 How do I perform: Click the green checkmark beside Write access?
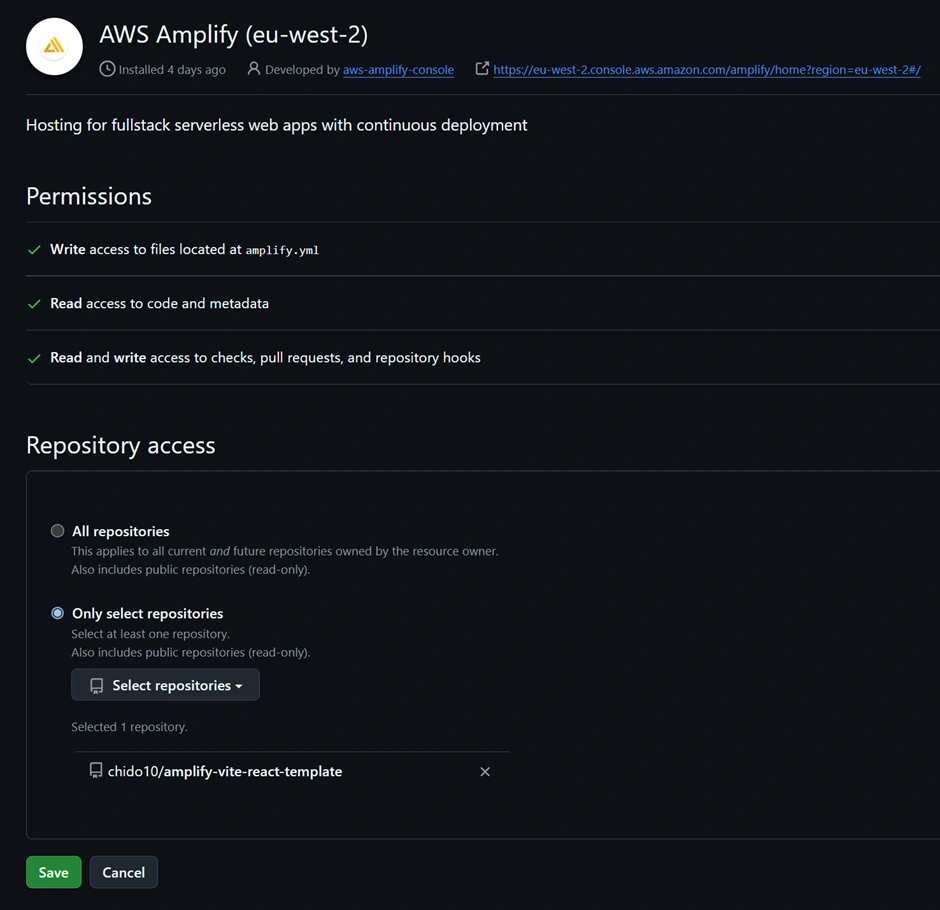tap(34, 250)
